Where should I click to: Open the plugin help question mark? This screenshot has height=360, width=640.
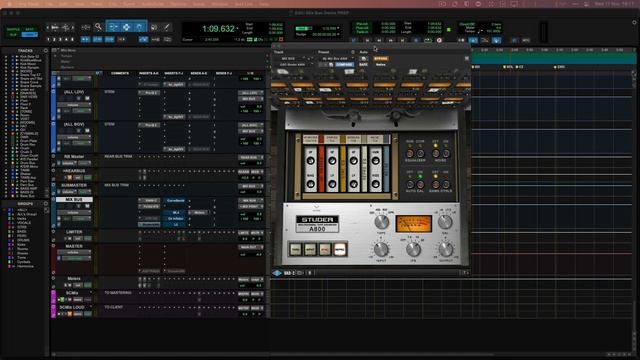click(x=464, y=273)
